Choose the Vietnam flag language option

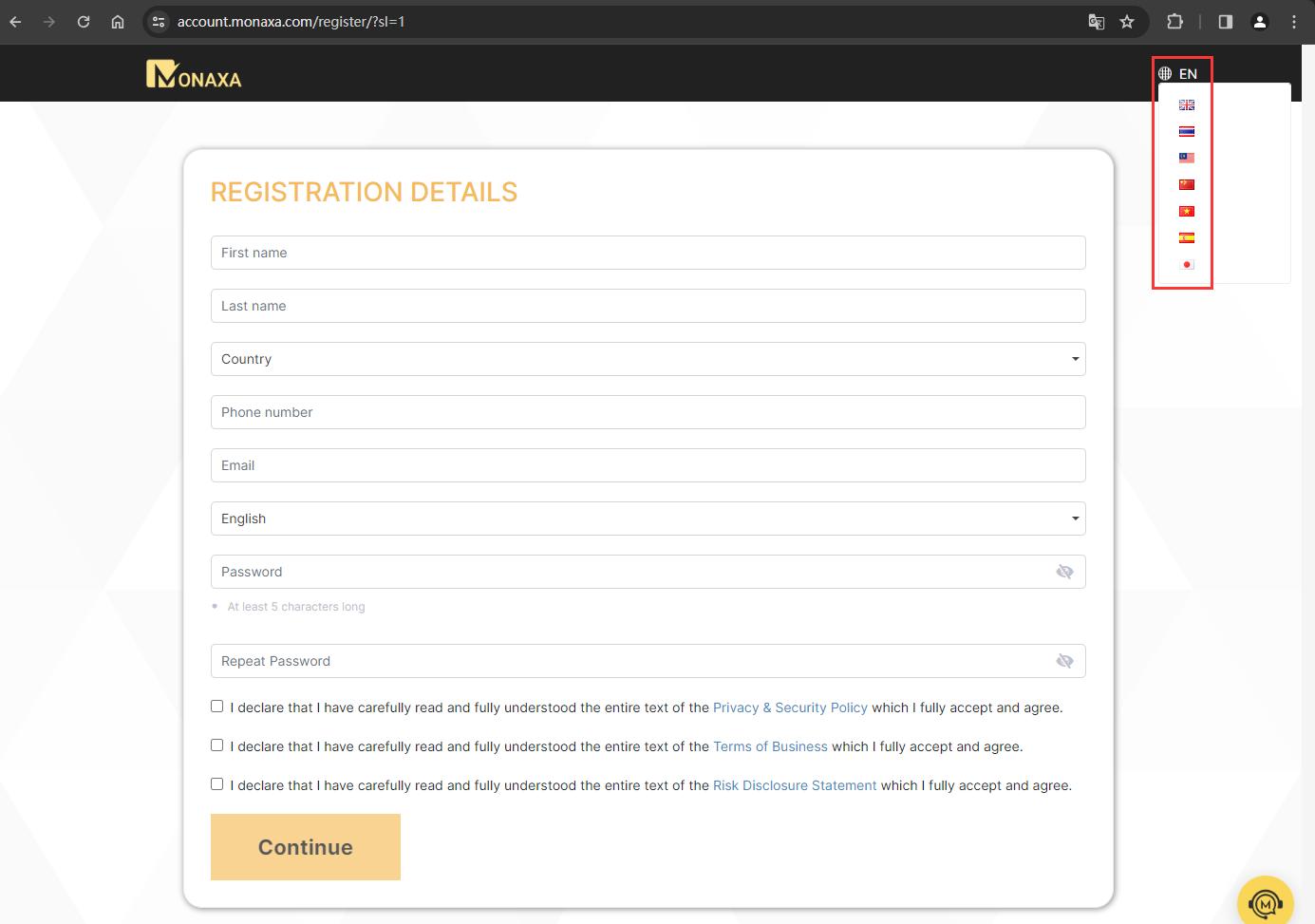[1187, 212]
